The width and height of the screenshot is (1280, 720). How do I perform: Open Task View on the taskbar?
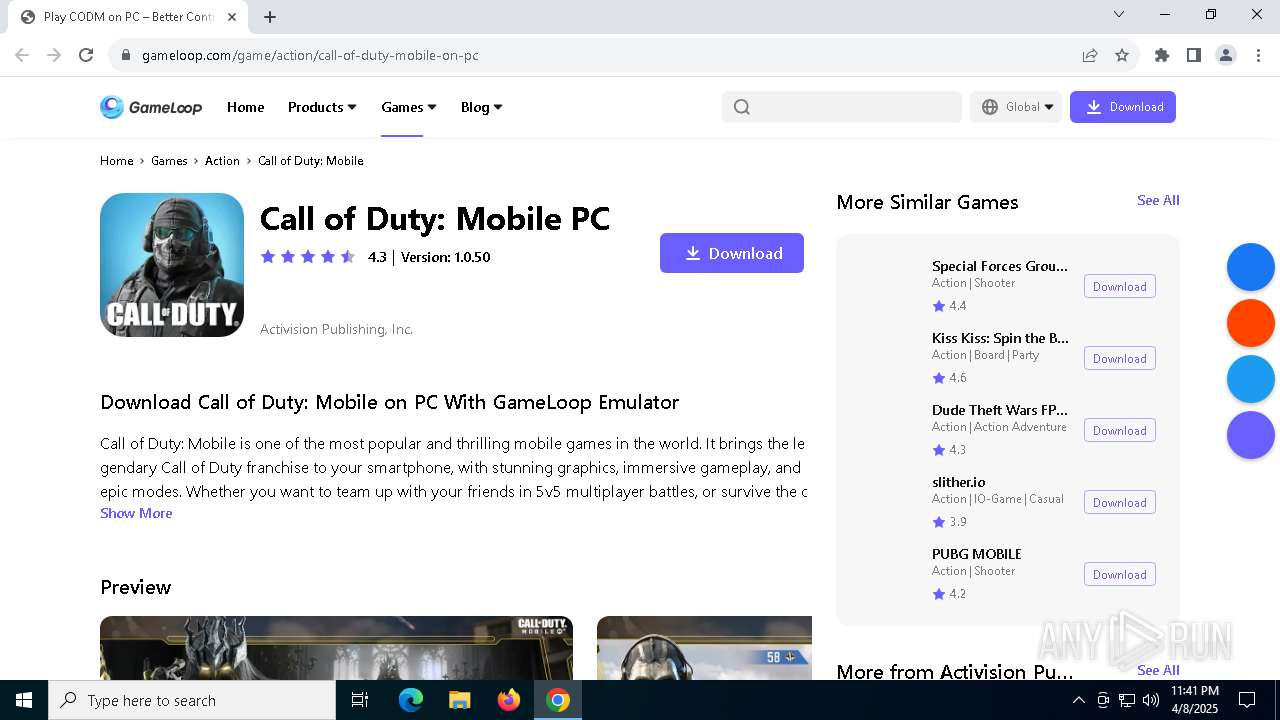[360, 700]
